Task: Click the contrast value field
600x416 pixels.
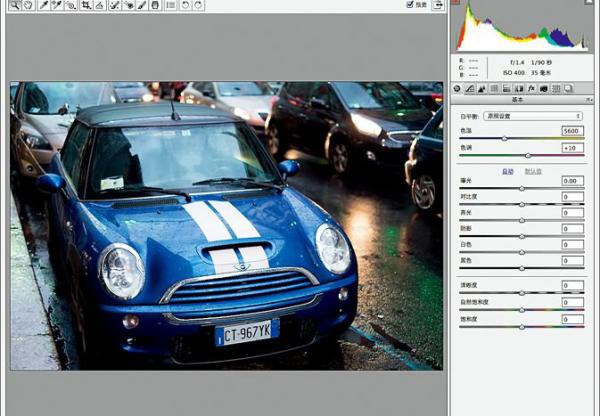Action: pyautogui.click(x=572, y=197)
